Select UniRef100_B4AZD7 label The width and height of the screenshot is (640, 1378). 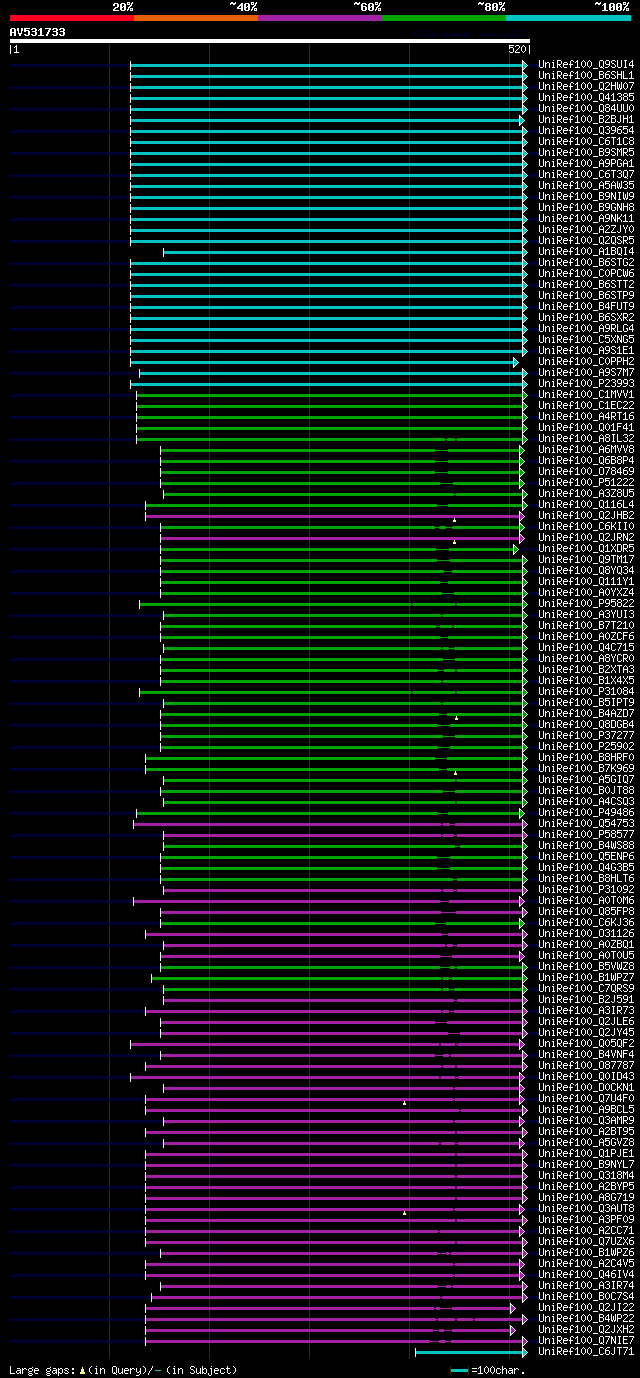[586, 713]
